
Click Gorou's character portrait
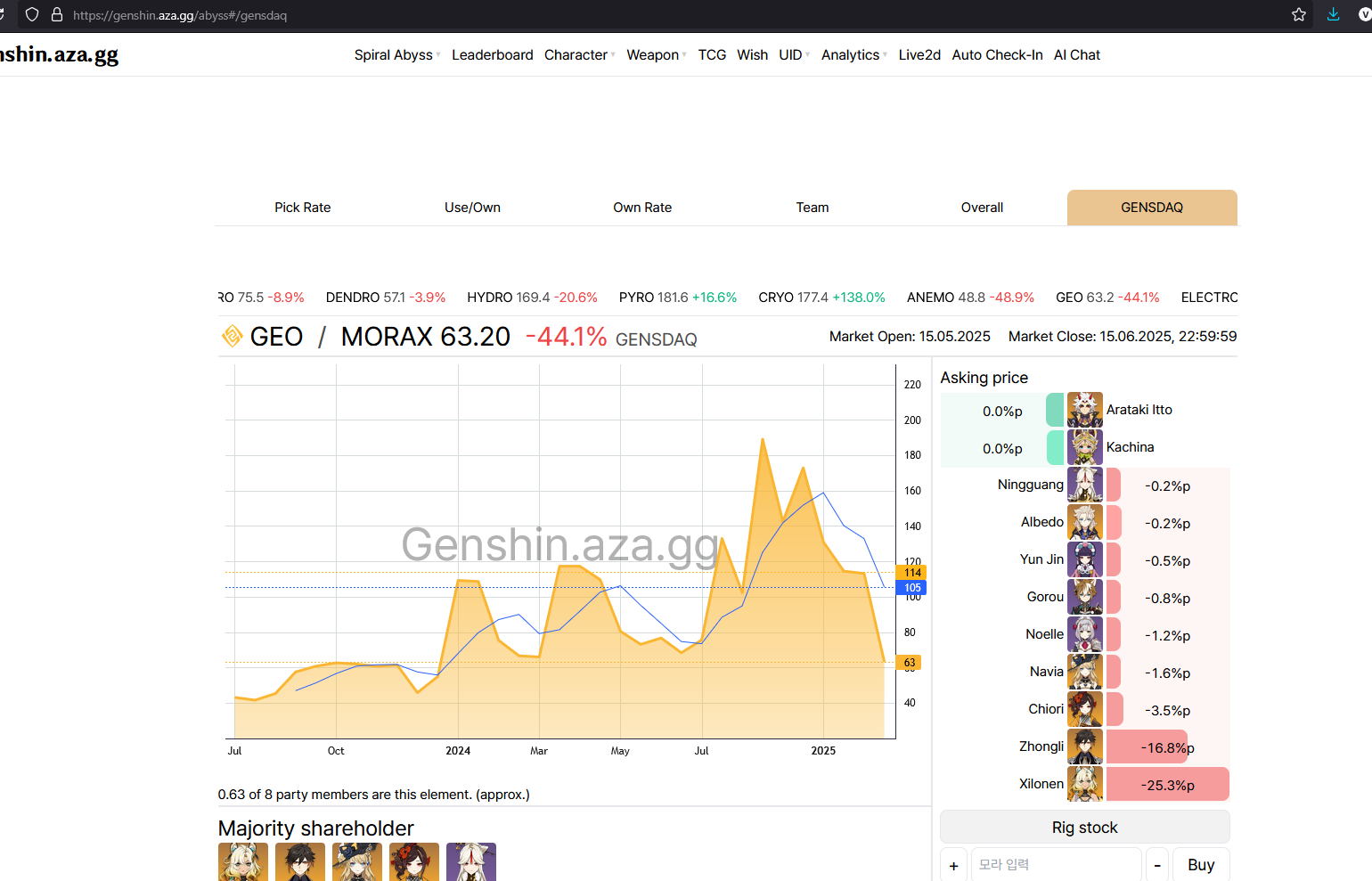(1084, 597)
